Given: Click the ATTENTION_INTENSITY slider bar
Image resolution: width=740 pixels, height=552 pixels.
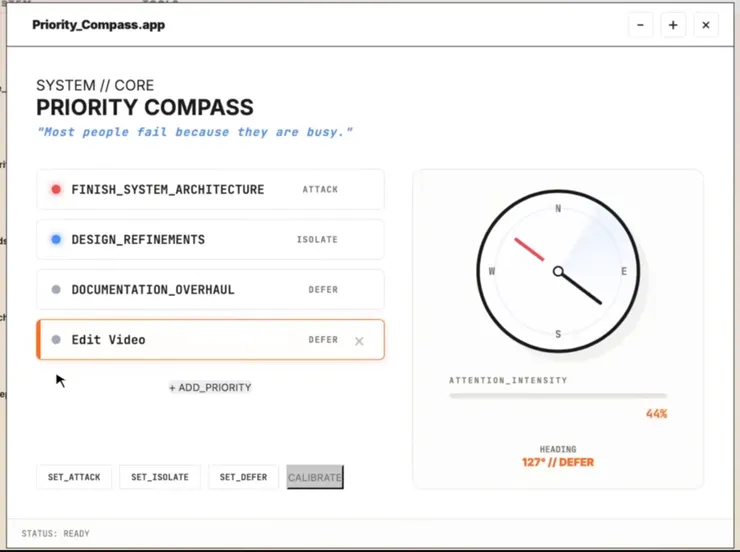Looking at the screenshot, I should [557, 396].
